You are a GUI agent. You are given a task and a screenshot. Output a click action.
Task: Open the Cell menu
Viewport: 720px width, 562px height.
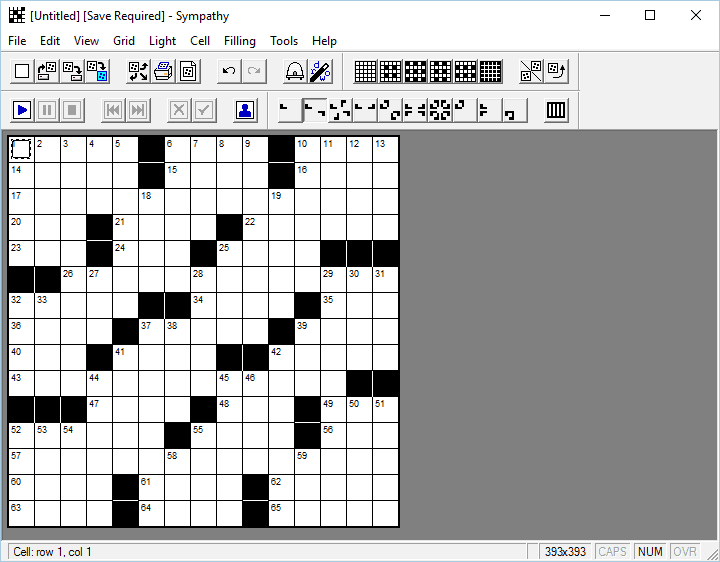click(x=200, y=41)
